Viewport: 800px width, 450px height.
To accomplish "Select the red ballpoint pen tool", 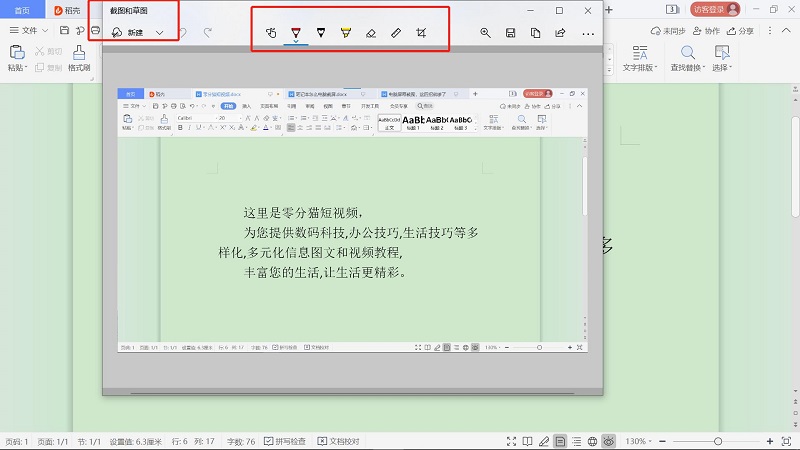I will 295,33.
